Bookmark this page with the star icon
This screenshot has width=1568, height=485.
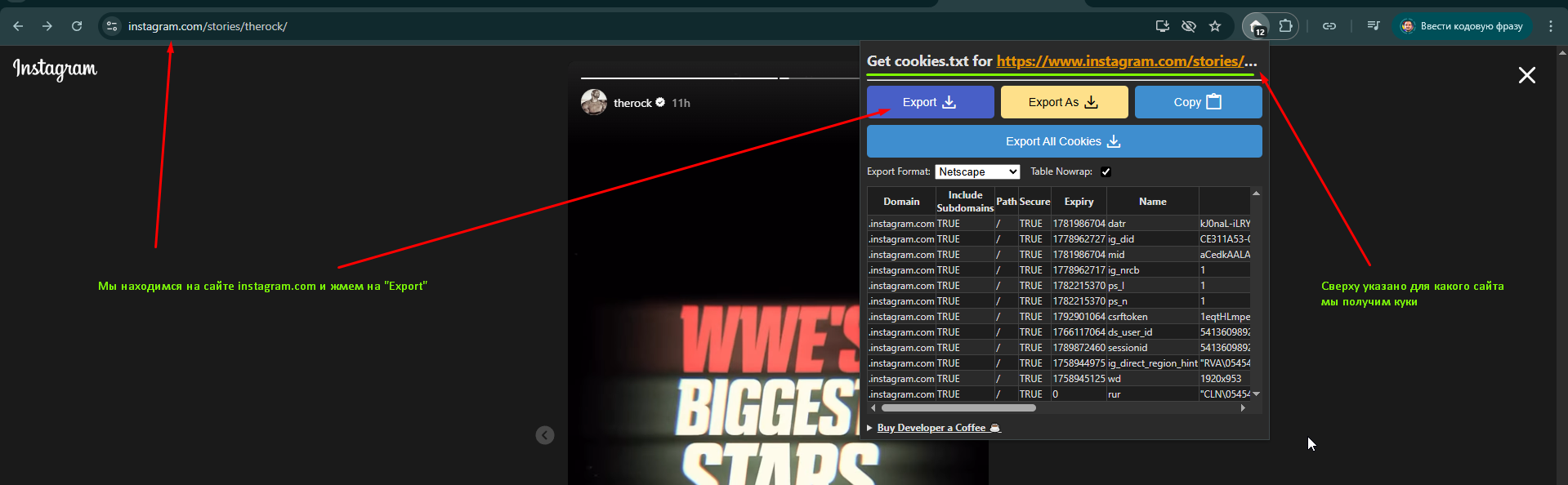point(1215,26)
